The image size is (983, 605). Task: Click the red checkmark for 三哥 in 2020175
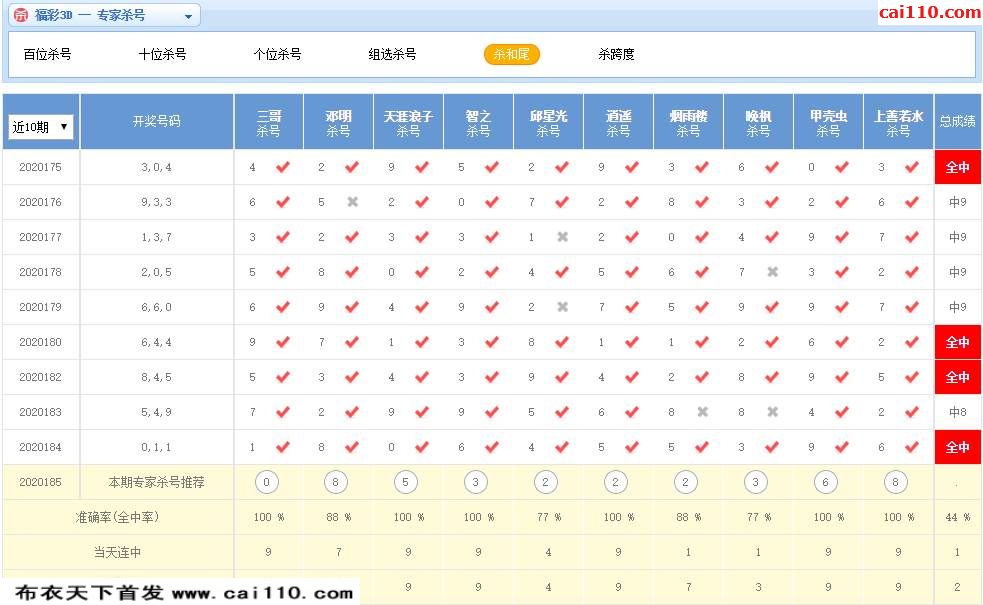point(283,167)
